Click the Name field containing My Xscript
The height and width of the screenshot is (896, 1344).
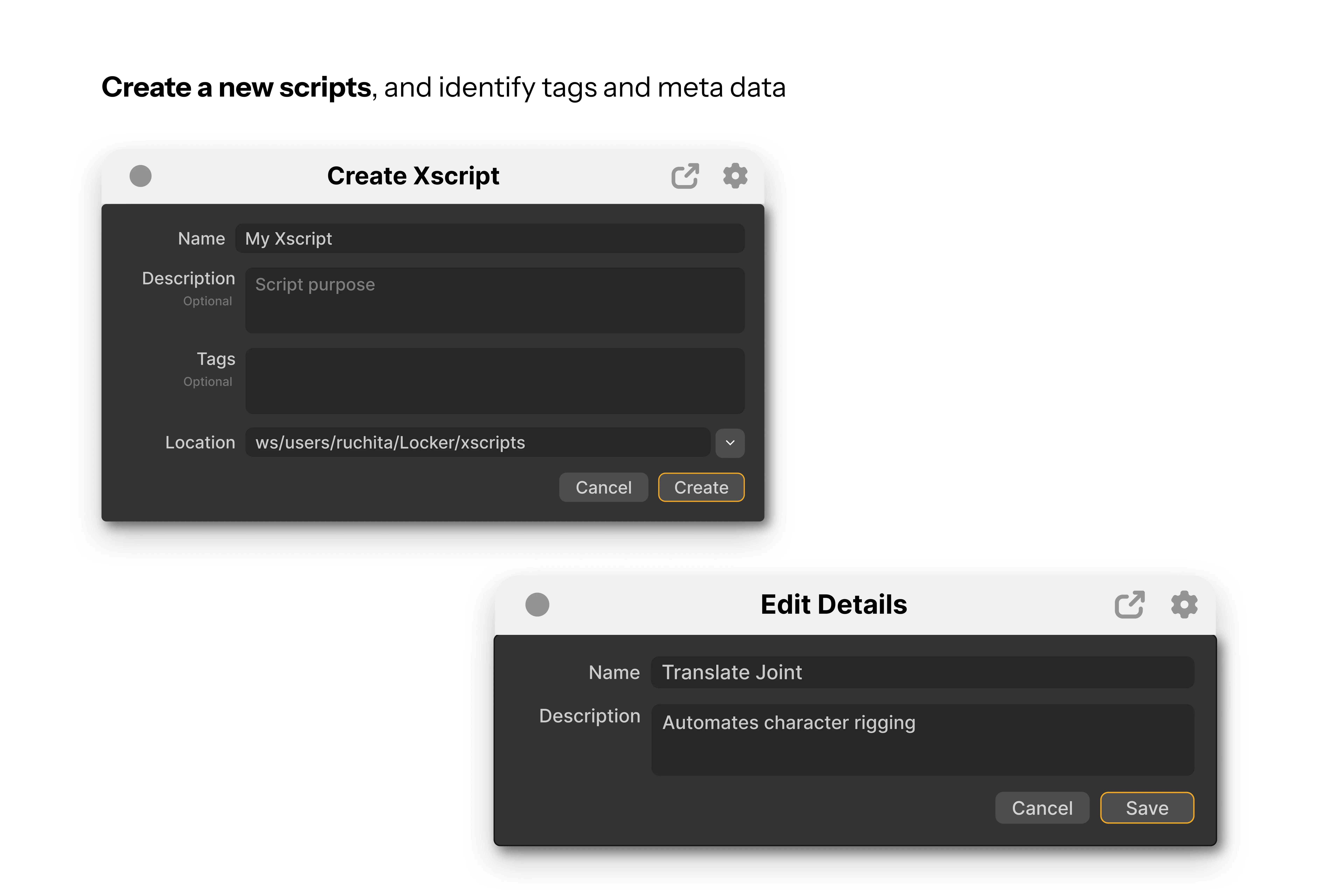[x=490, y=238]
